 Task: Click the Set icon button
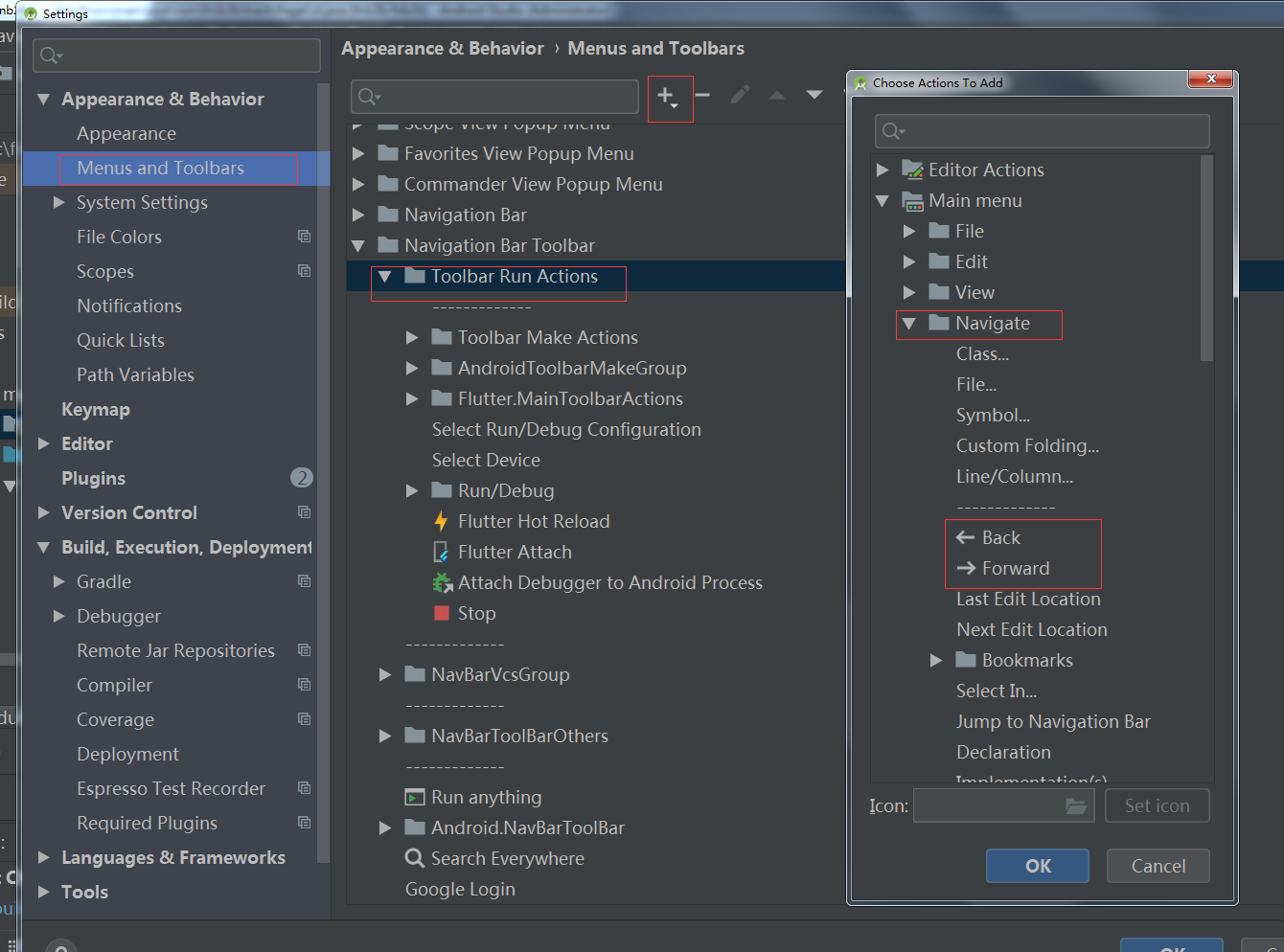[x=1157, y=805]
